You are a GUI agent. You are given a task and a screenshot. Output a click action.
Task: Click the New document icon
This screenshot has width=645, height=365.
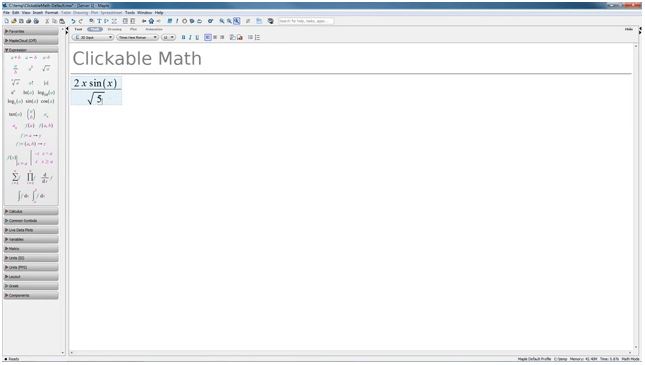[7, 21]
